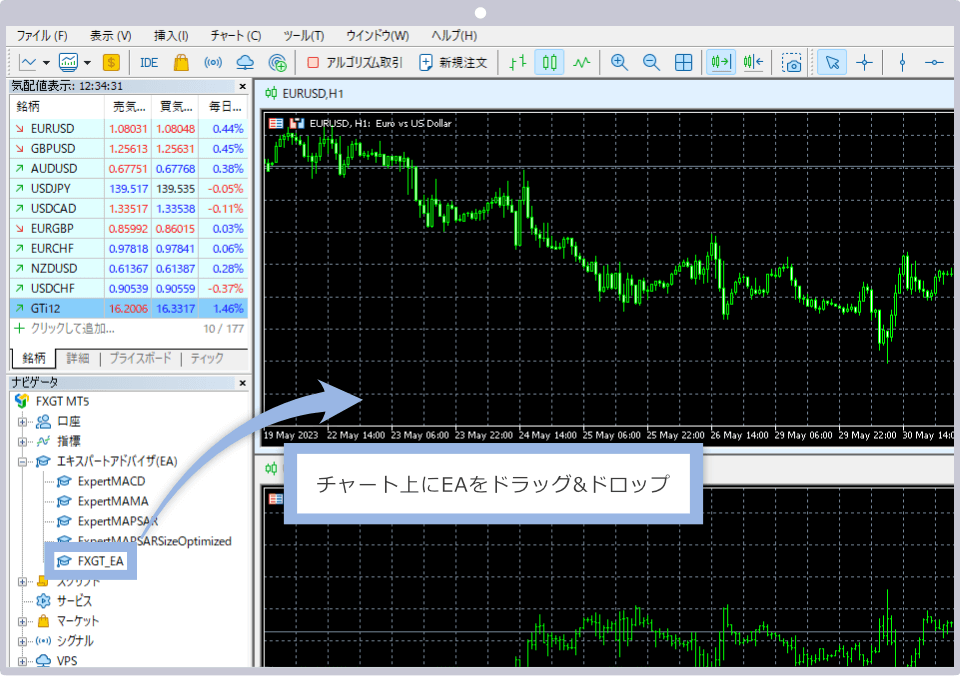The image size is (960, 676).
Task: Collapse エキスパートアドバイザ(EA) tree node
Action: click(23, 462)
